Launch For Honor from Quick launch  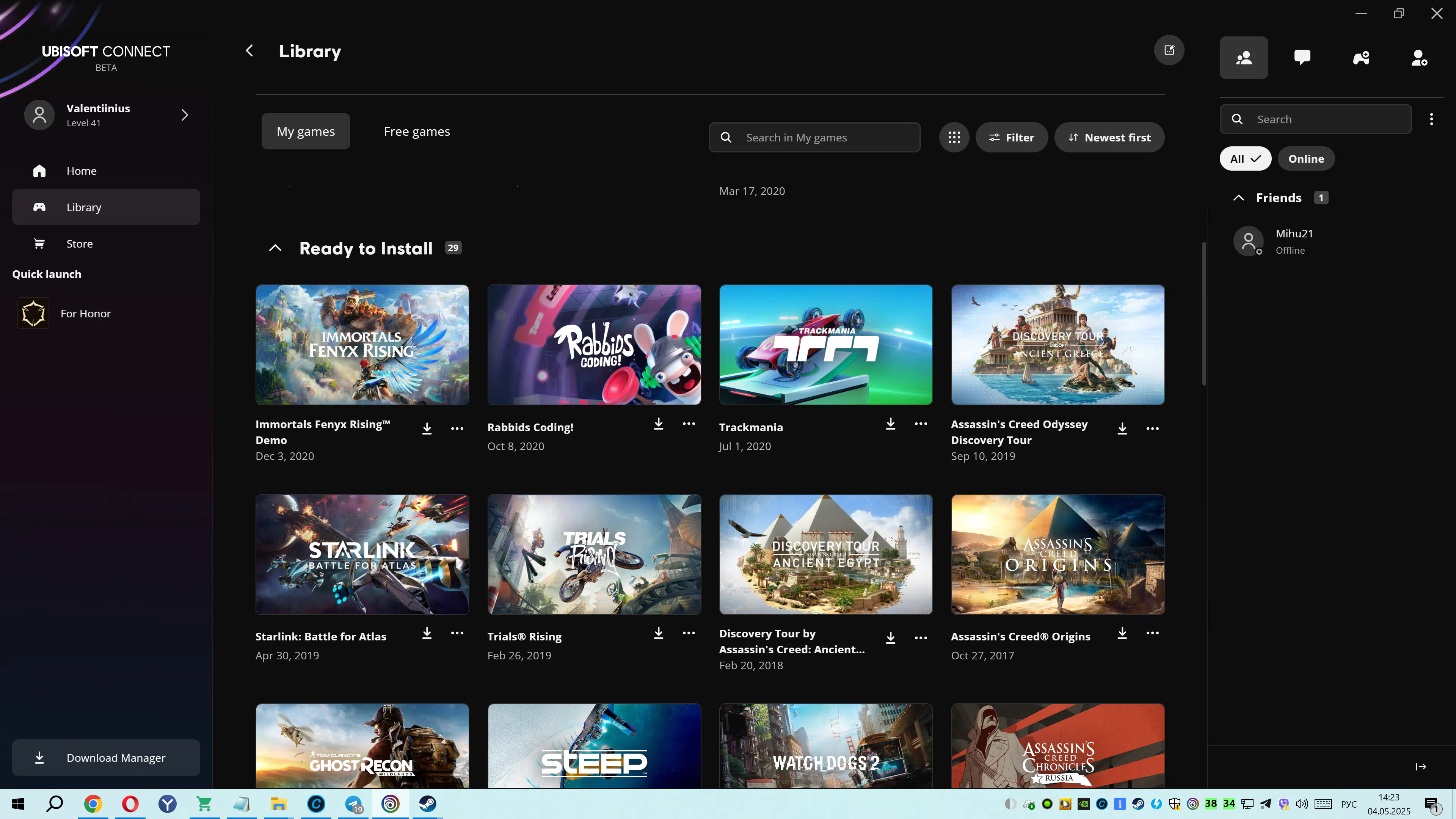click(x=106, y=313)
